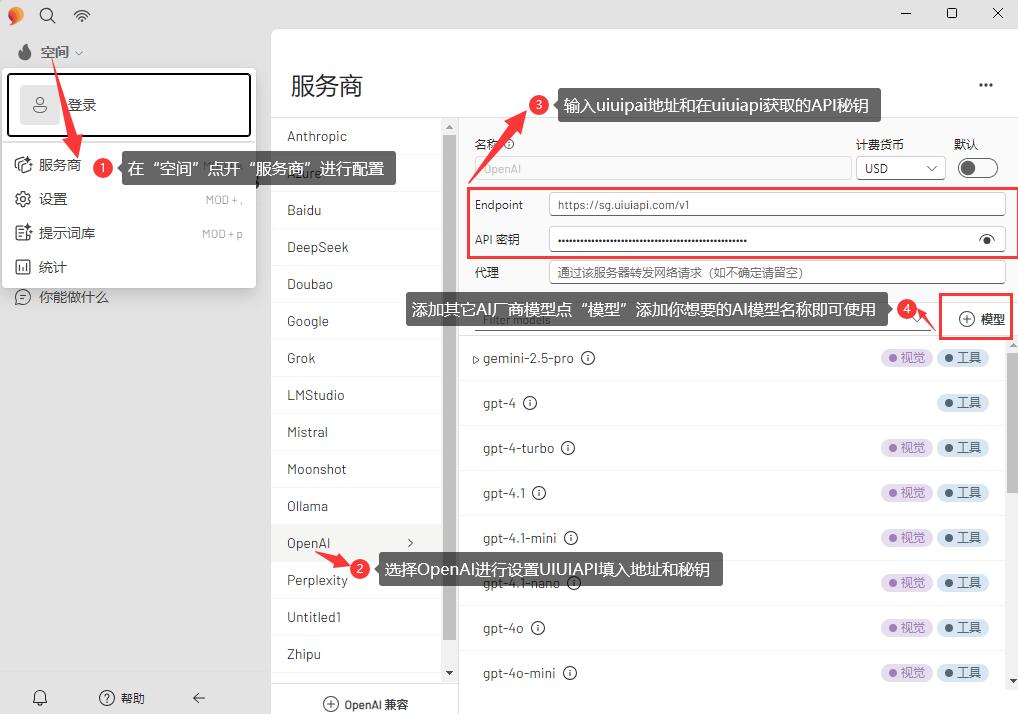Click info icon next to gpt-4-turbo

(x=568, y=448)
